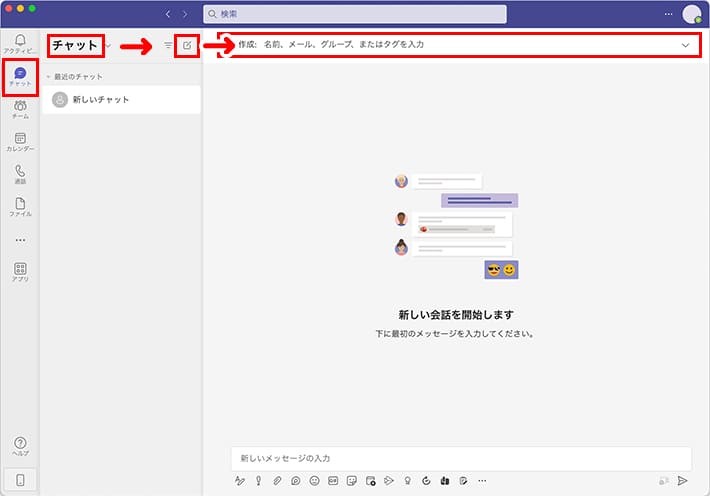The width and height of the screenshot is (710, 496).
Task: Schedule a meeting from compose toolbar
Action: [x=370, y=481]
